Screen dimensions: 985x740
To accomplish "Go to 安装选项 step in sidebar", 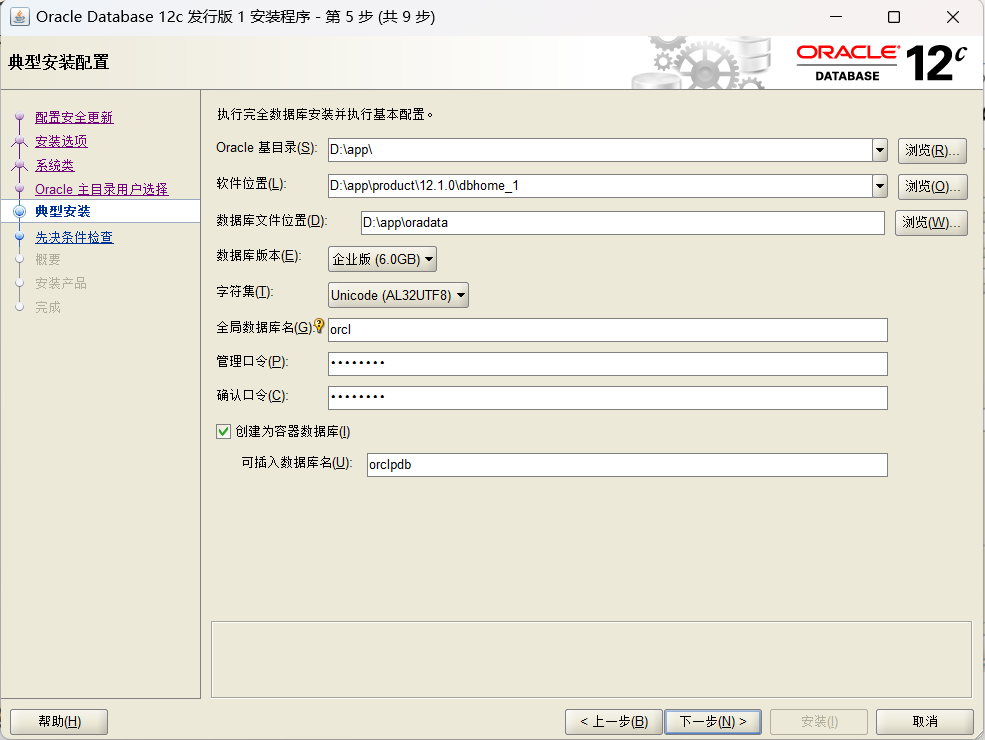I will pyautogui.click(x=61, y=141).
